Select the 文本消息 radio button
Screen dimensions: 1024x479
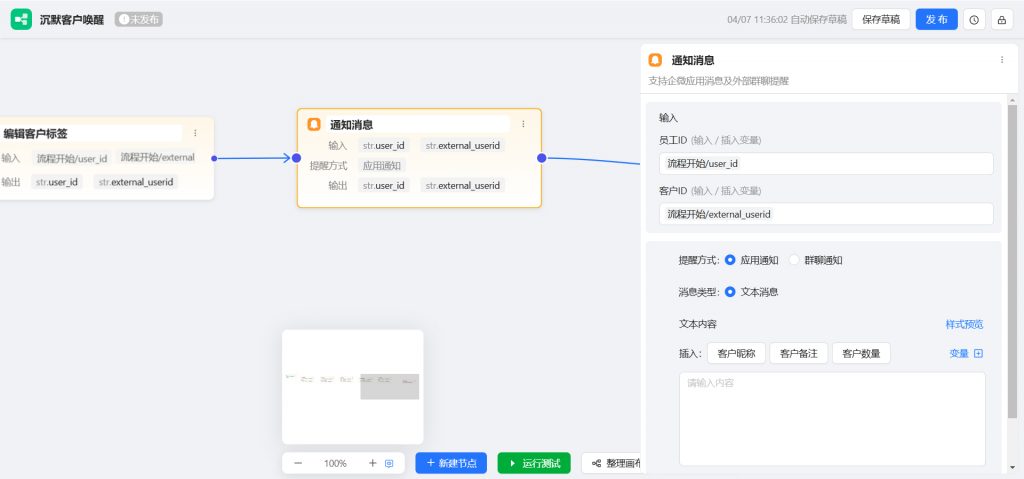[x=730, y=292]
